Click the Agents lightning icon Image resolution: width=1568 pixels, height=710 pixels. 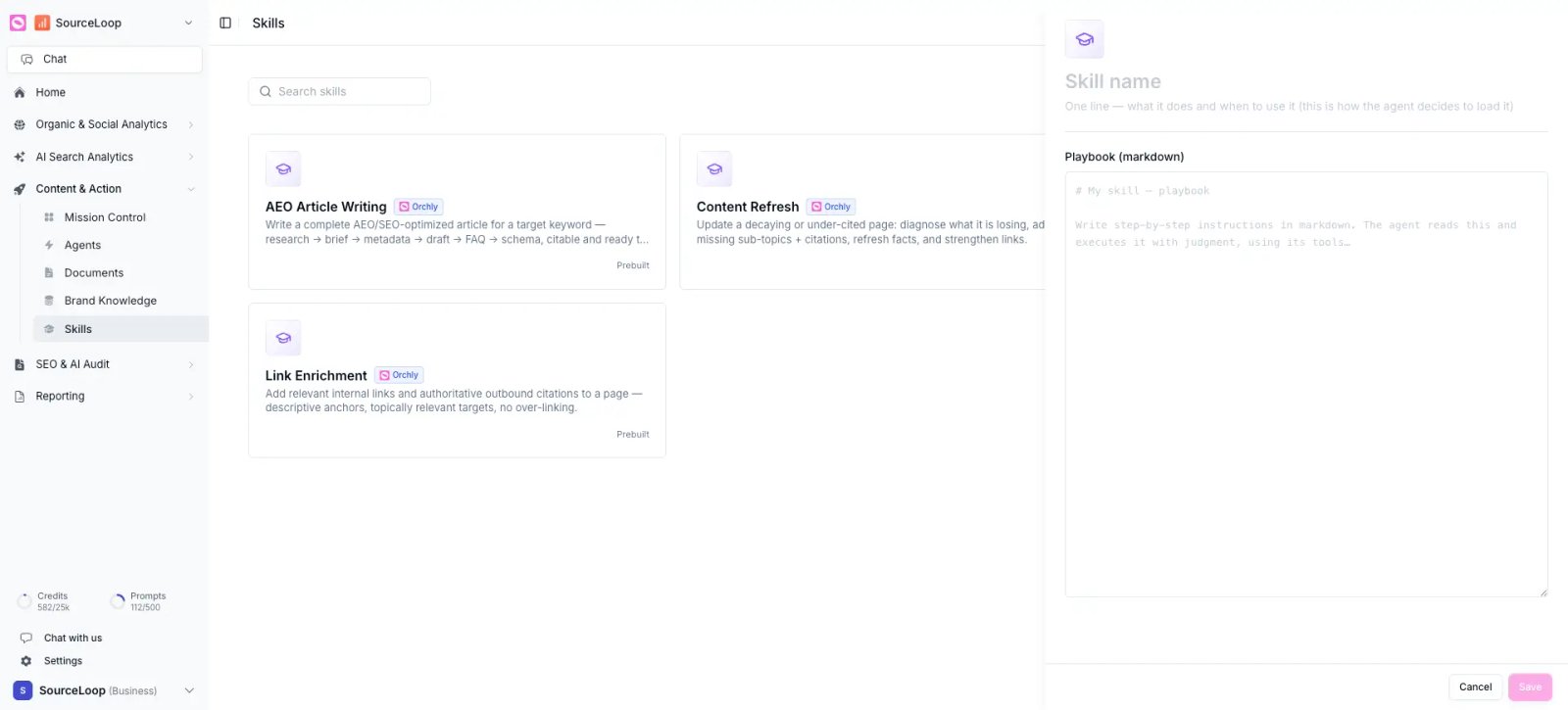coord(49,245)
